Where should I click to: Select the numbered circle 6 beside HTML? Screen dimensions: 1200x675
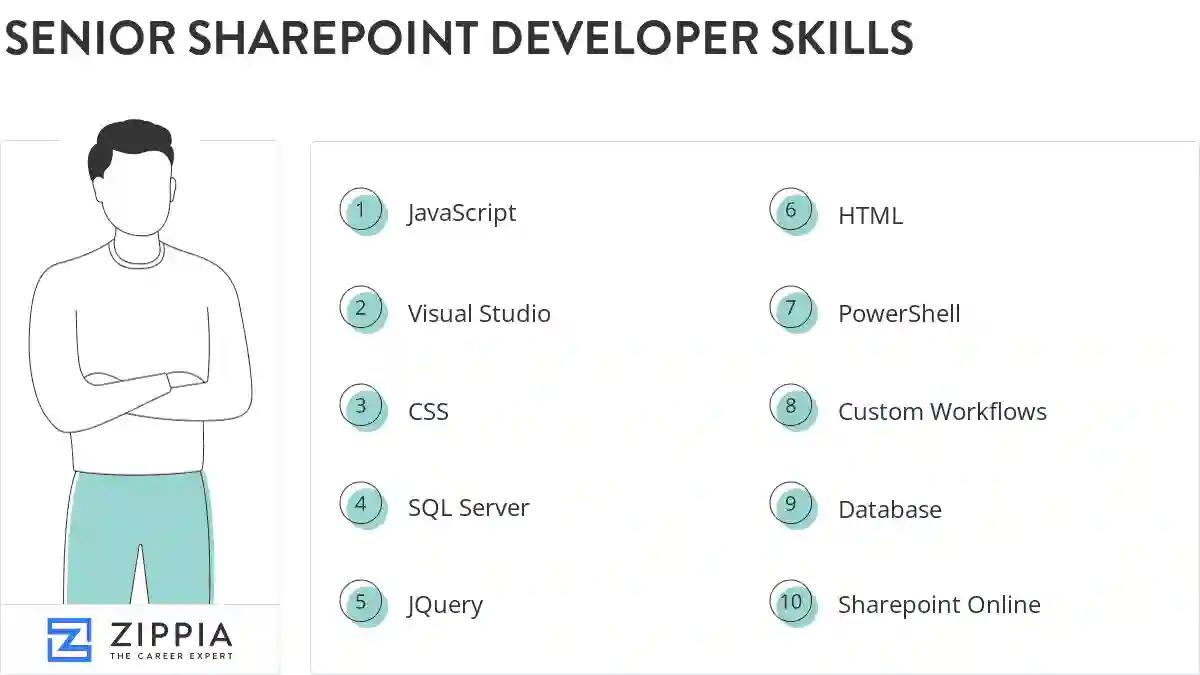point(792,211)
